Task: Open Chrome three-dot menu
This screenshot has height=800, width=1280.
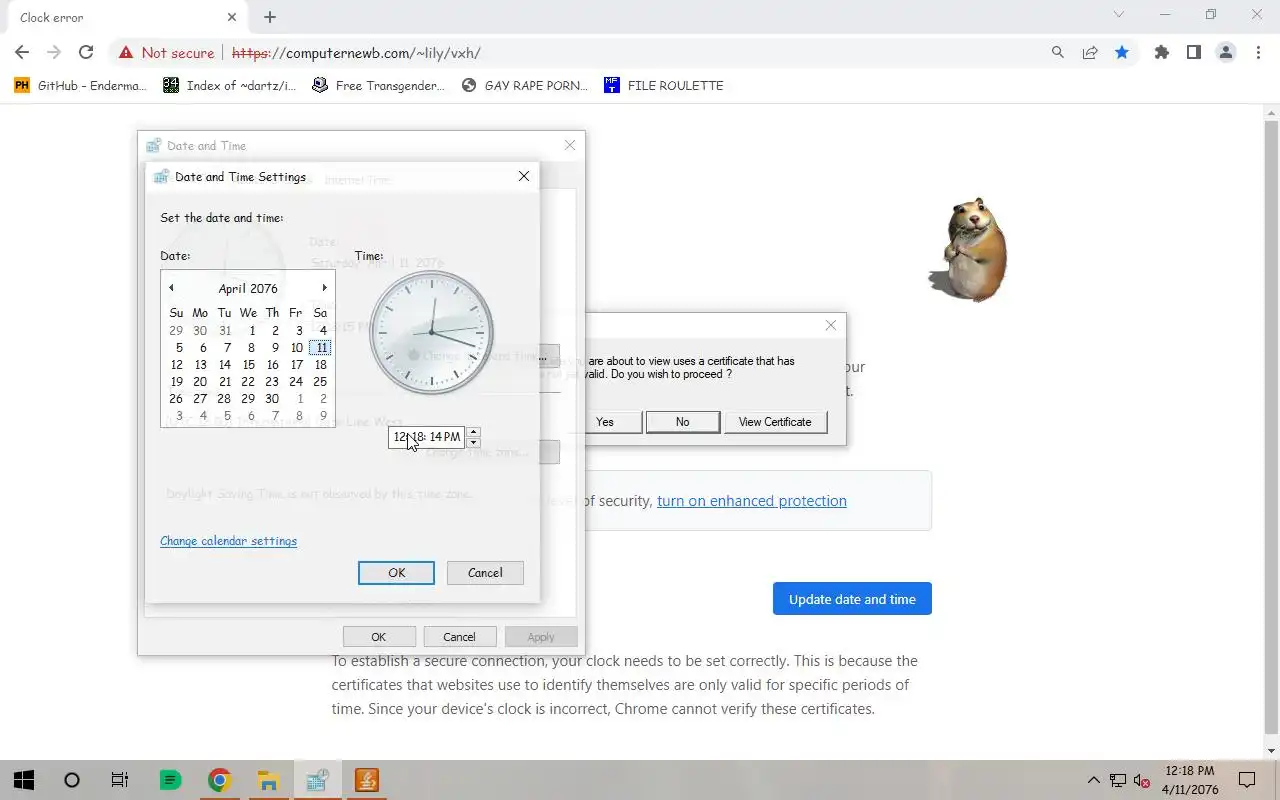Action: click(x=1258, y=53)
